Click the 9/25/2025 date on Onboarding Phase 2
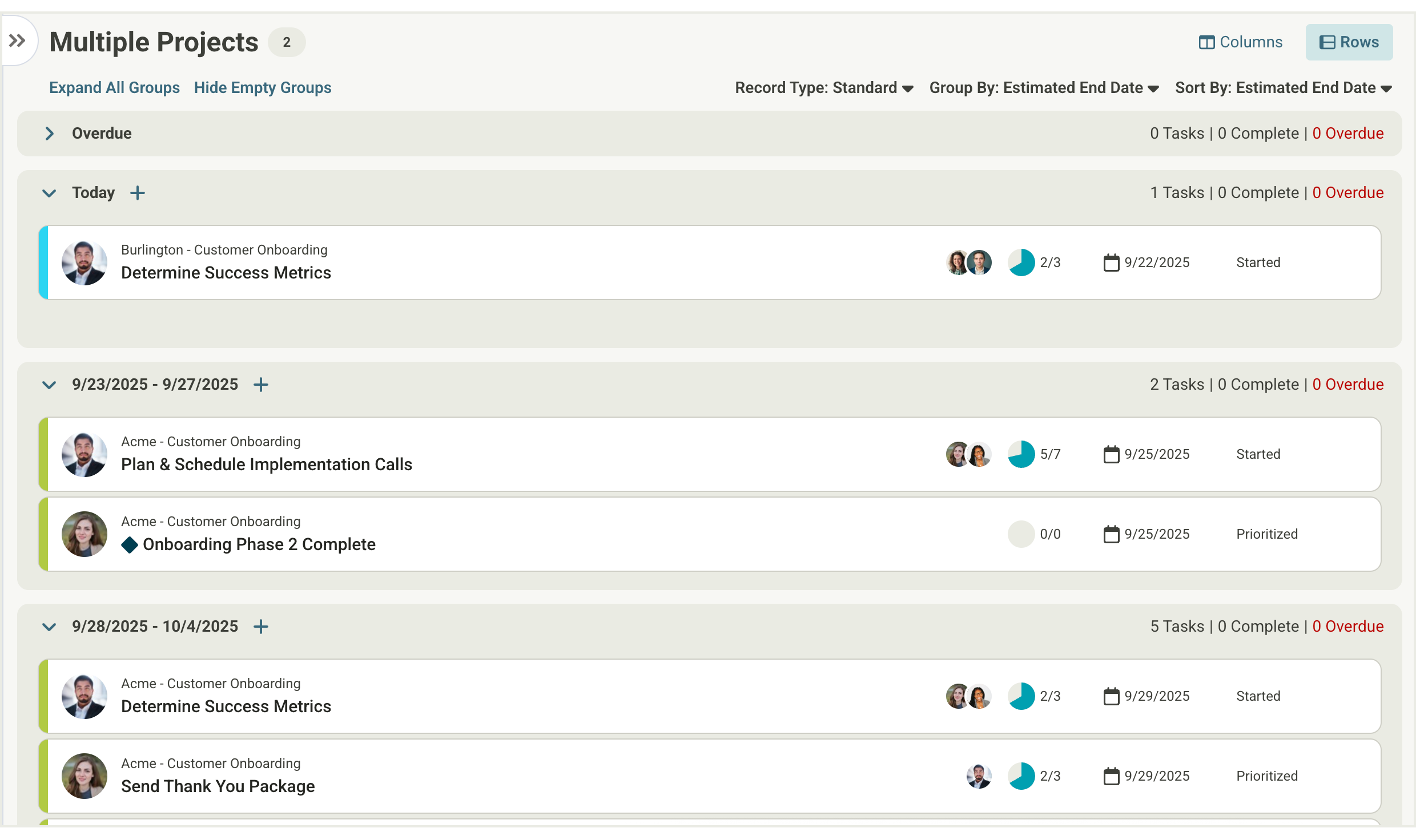1416x840 pixels. coord(1157,534)
